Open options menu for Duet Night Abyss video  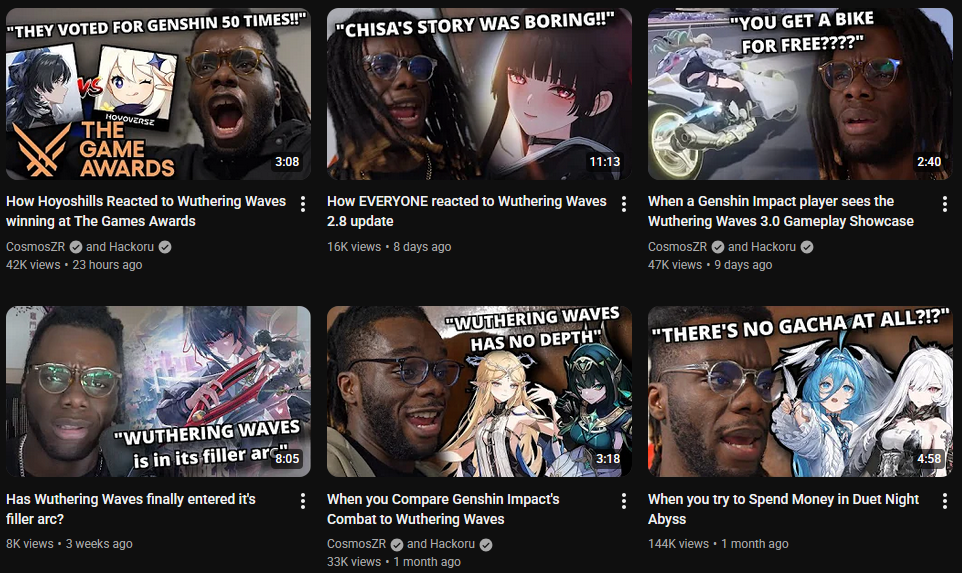pos(944,501)
